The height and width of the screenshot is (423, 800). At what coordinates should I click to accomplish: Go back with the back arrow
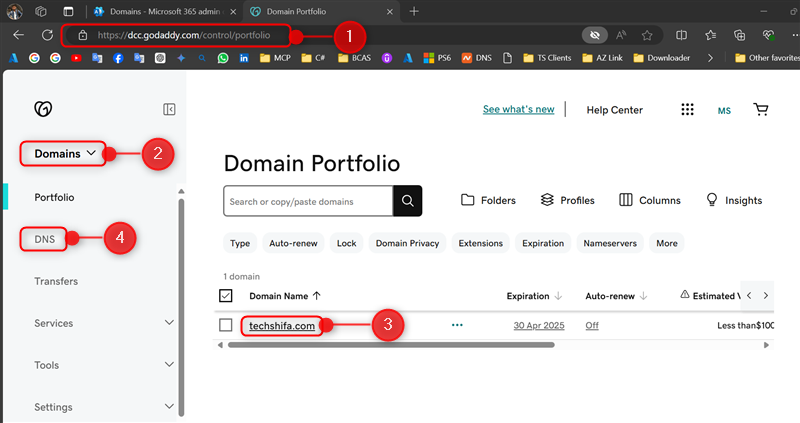click(x=18, y=35)
